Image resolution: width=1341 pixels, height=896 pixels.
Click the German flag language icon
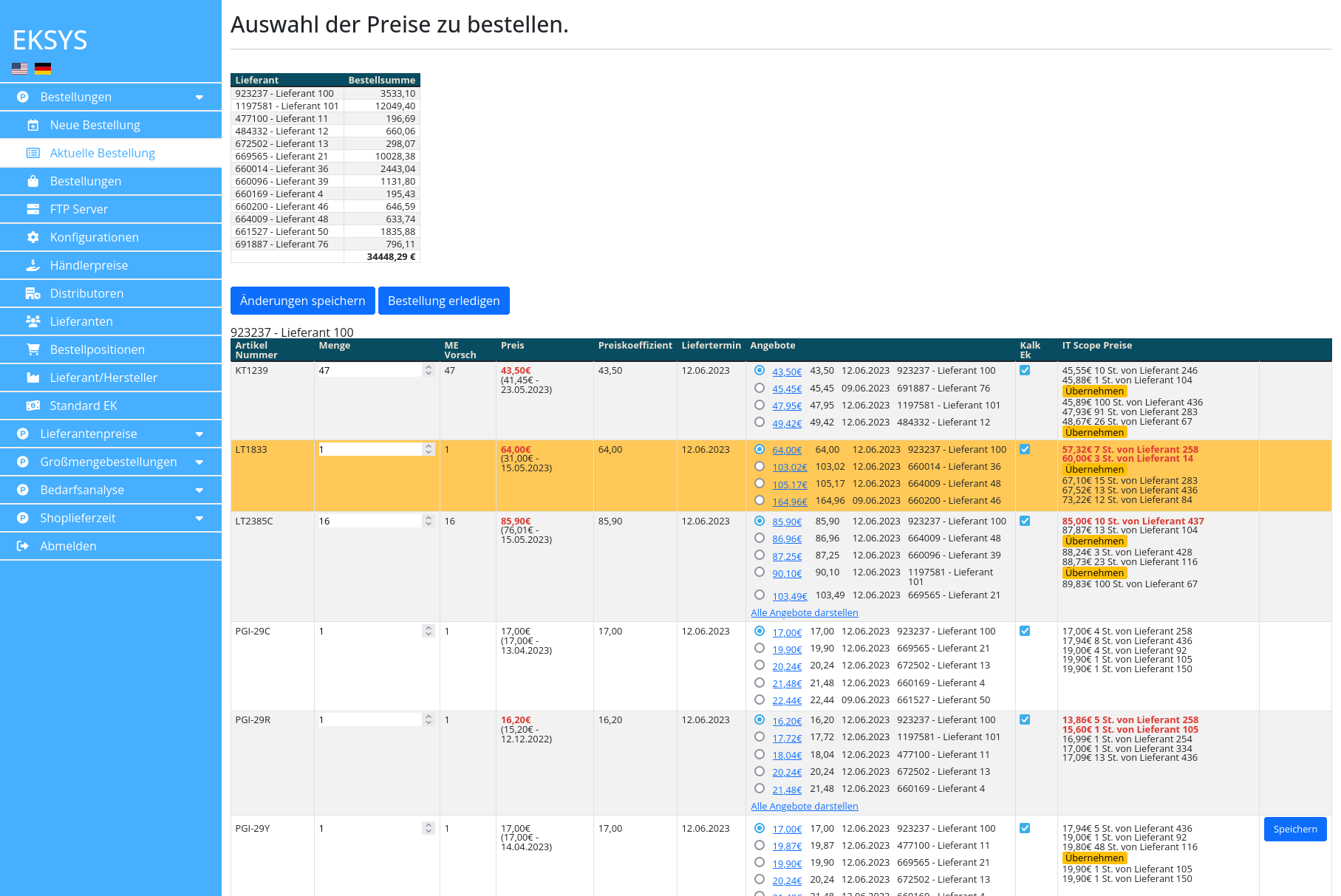(x=43, y=69)
